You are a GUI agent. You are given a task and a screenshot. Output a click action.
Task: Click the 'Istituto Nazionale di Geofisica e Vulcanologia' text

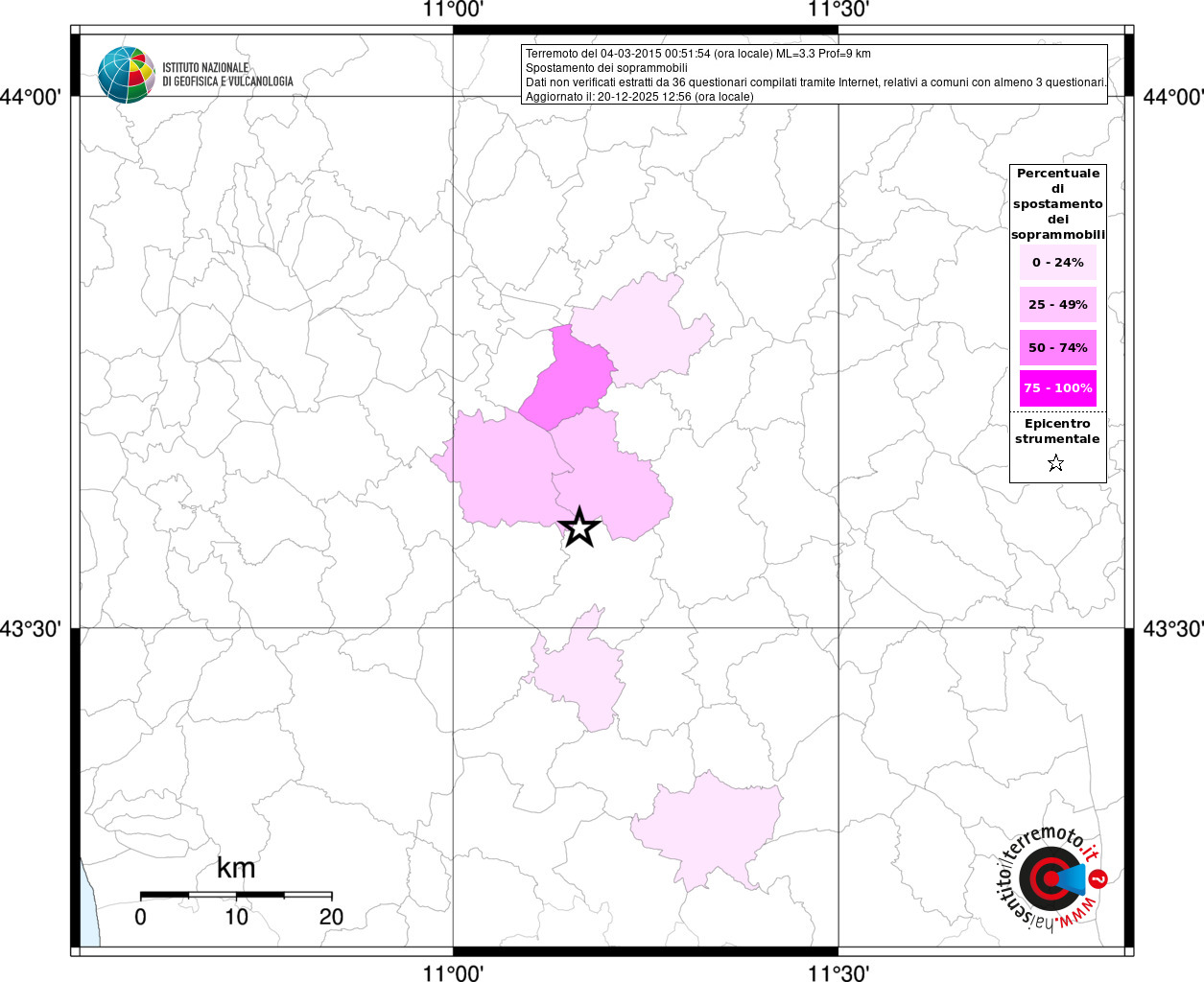pos(227,75)
